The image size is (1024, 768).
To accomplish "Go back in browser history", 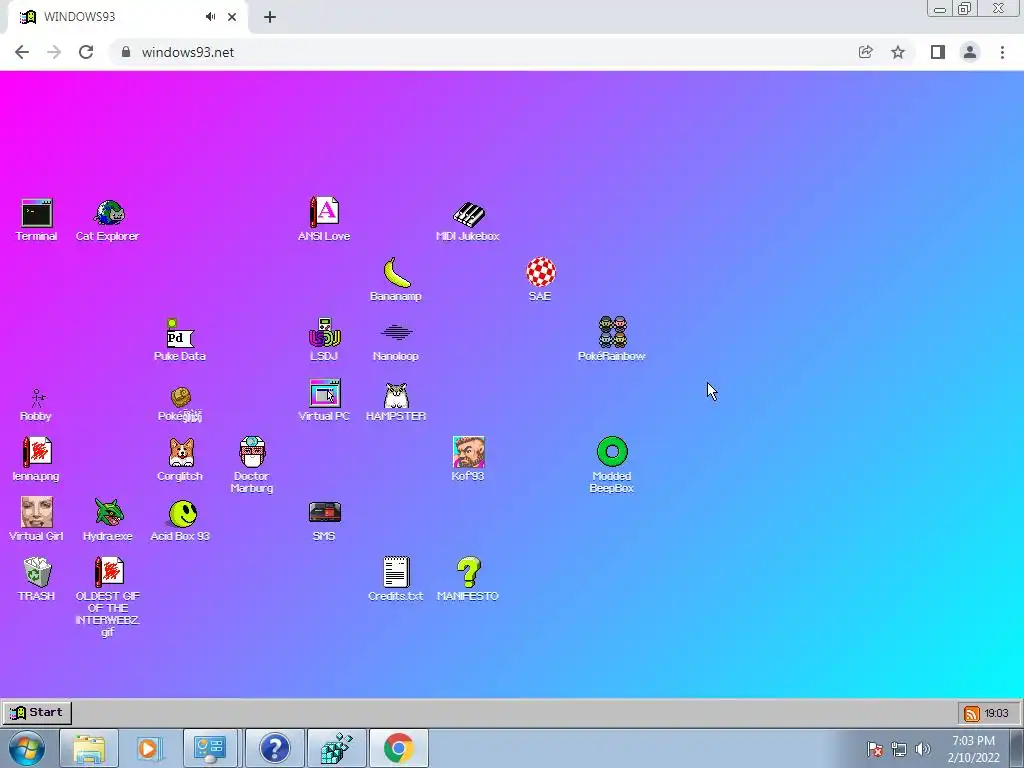I will click(22, 52).
